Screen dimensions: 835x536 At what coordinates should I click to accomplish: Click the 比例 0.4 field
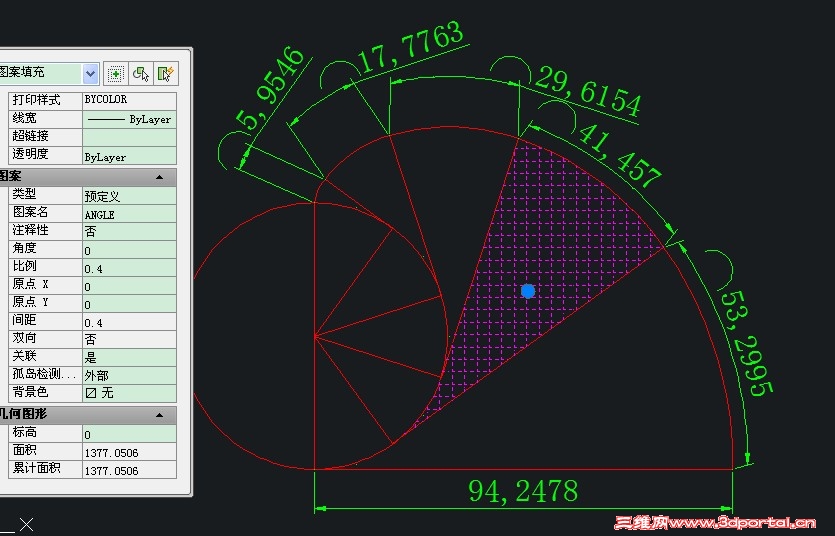click(129, 268)
